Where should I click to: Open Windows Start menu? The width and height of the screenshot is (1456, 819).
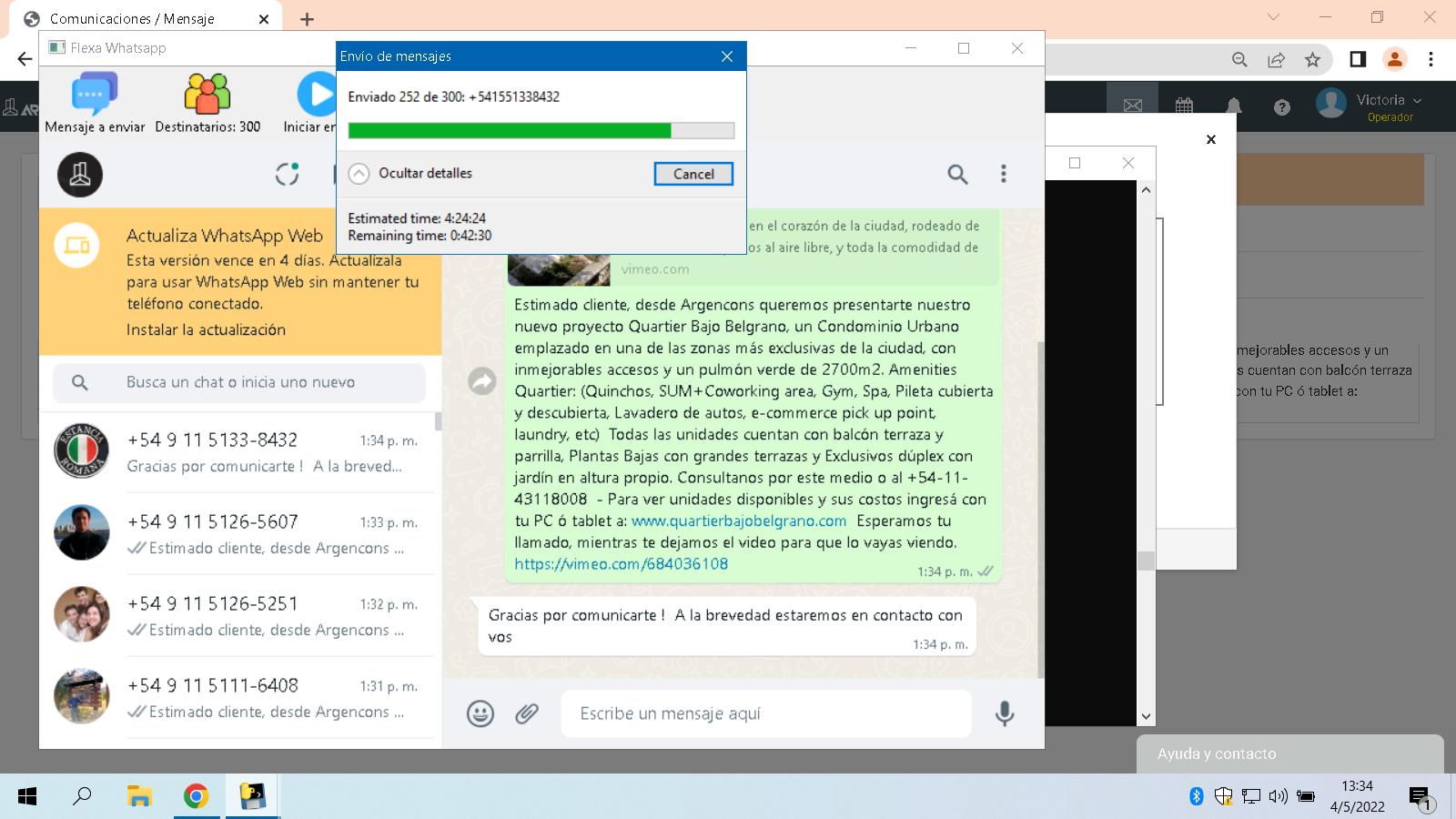tap(27, 797)
